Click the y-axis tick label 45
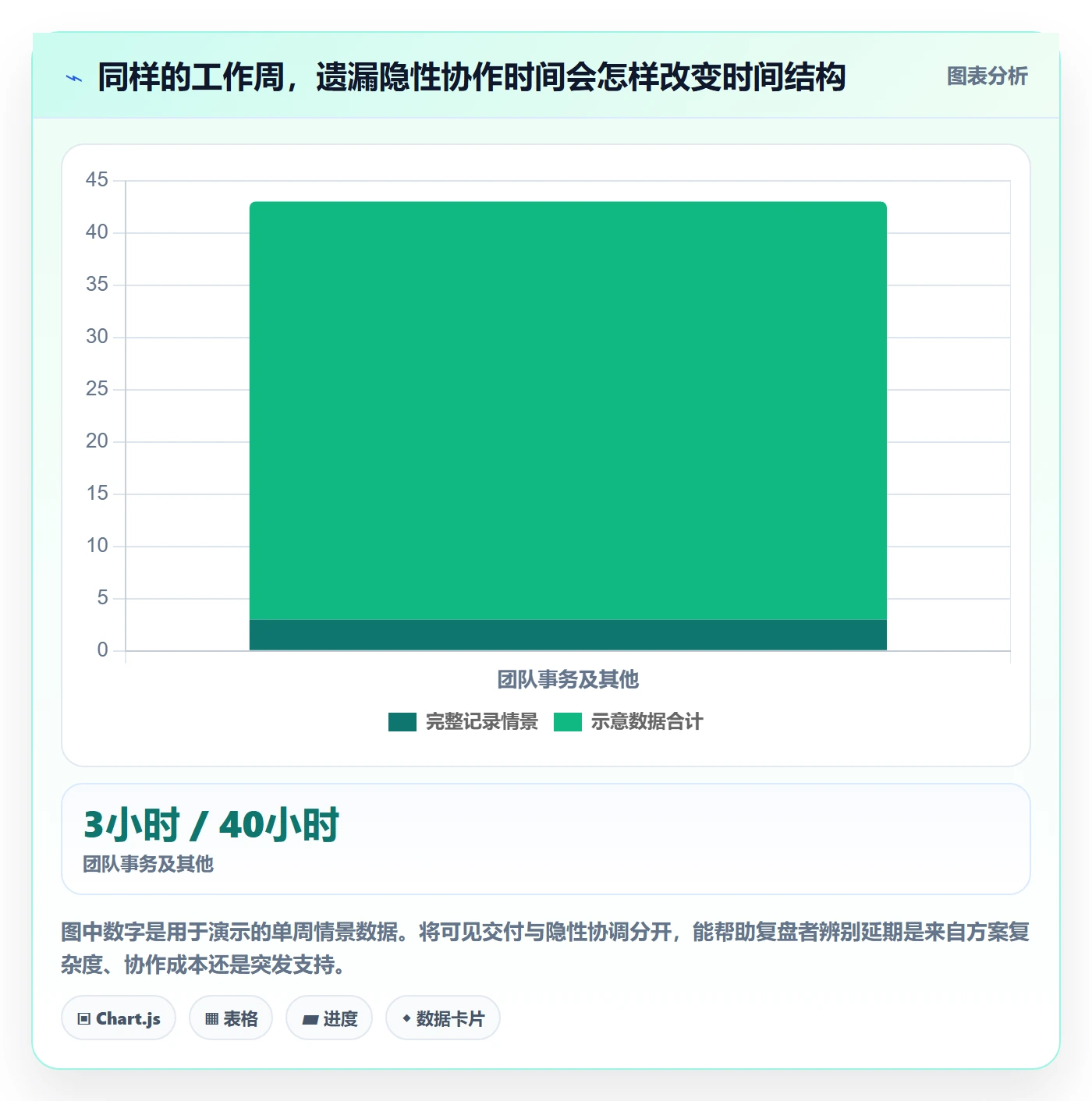 coord(97,180)
